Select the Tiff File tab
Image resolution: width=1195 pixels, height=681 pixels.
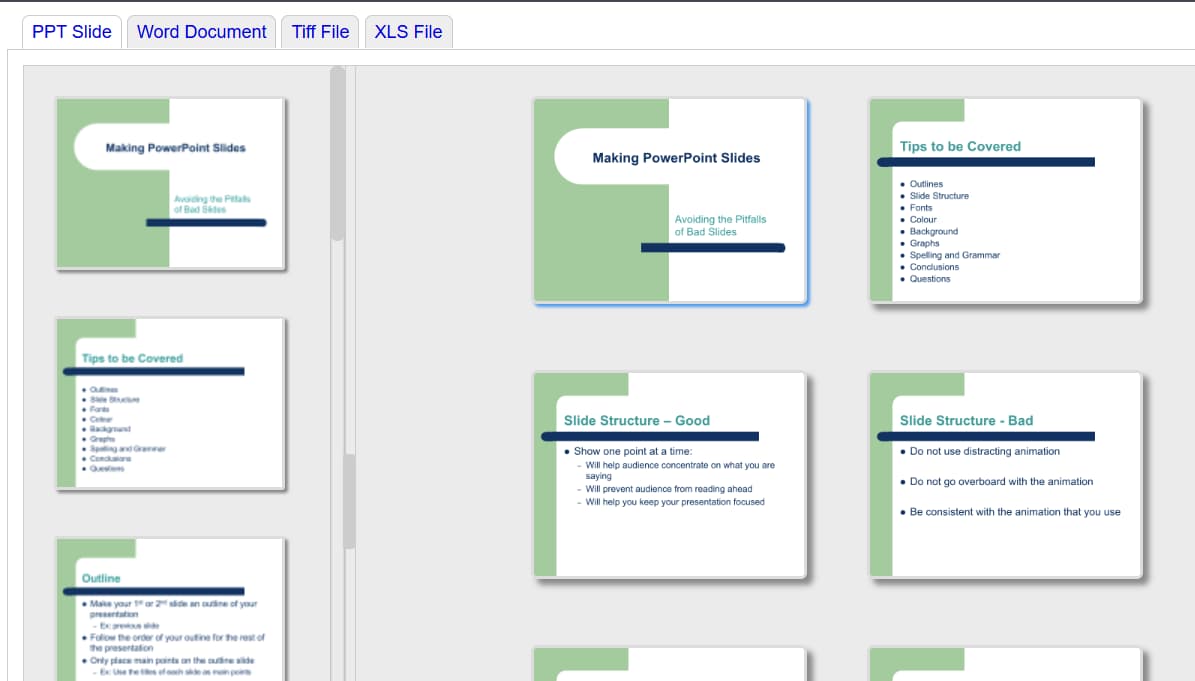click(320, 32)
